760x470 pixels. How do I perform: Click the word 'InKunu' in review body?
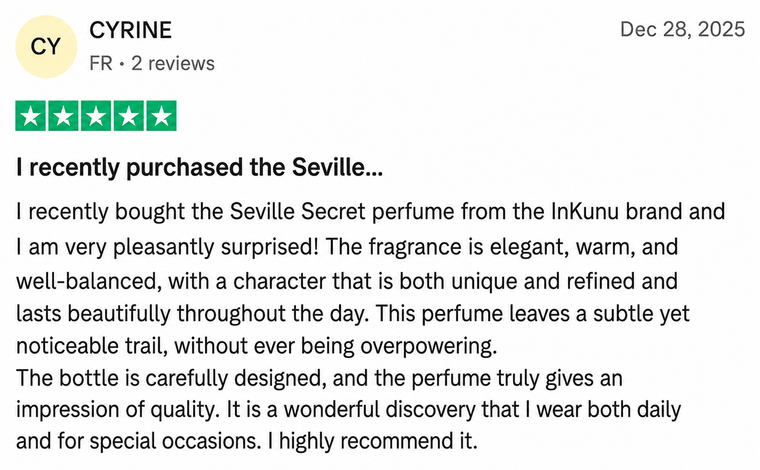[585, 211]
